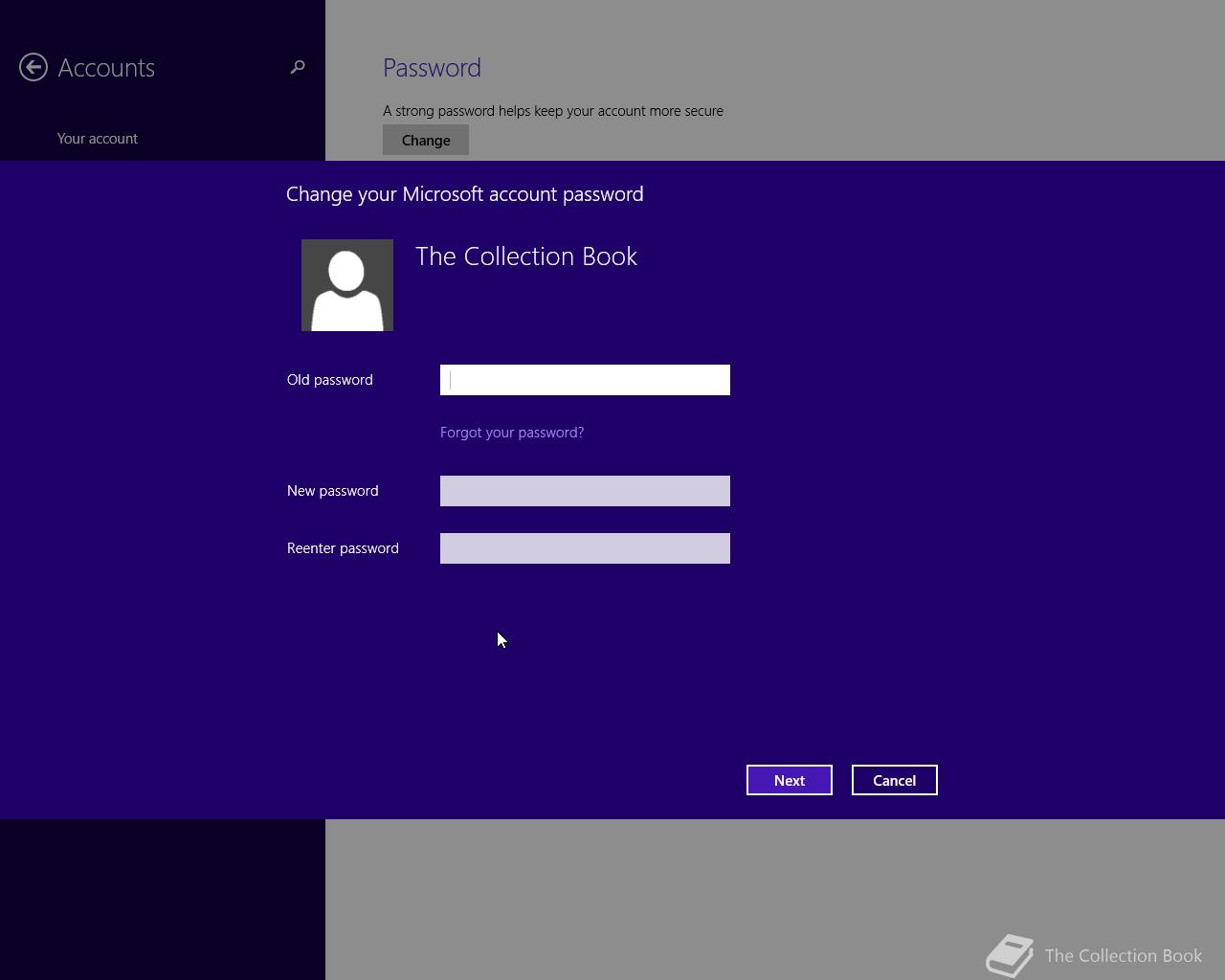Screen dimensions: 1225x980
Task: Open the Forgot your password link
Action: pyautogui.click(x=512, y=433)
